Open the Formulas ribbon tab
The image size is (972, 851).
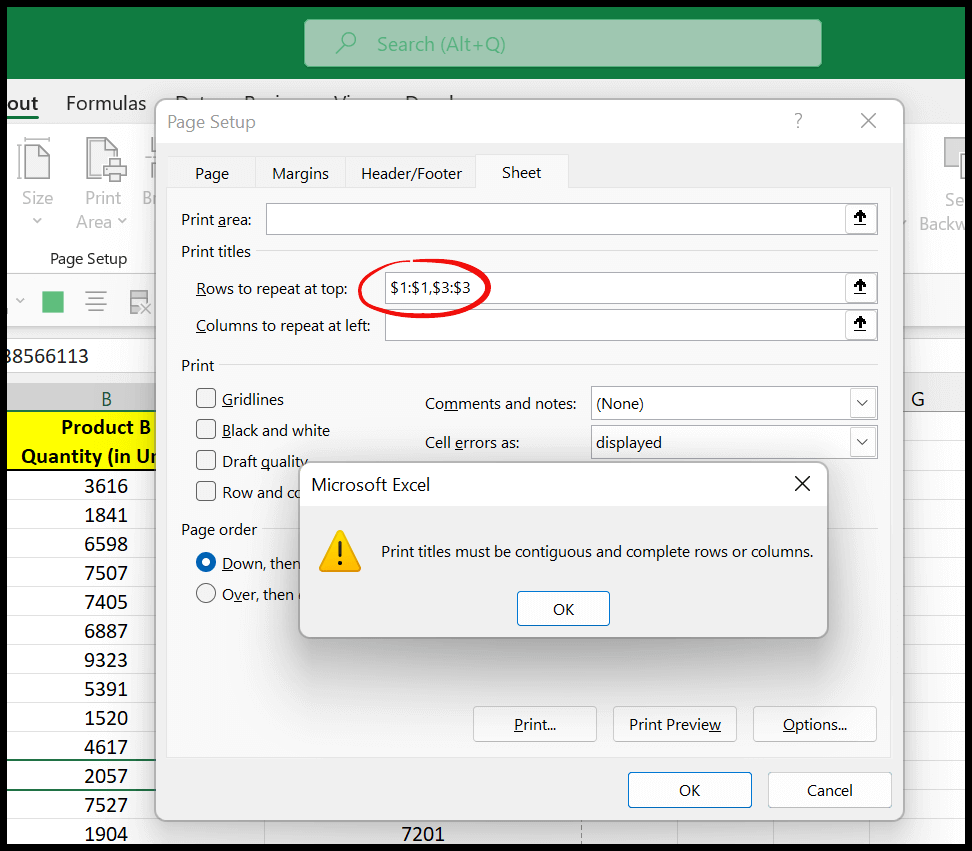coord(106,103)
